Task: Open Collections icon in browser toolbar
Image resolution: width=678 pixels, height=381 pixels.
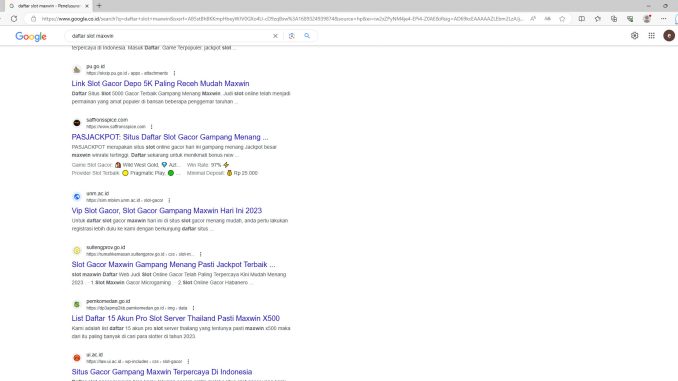Action: tap(614, 19)
